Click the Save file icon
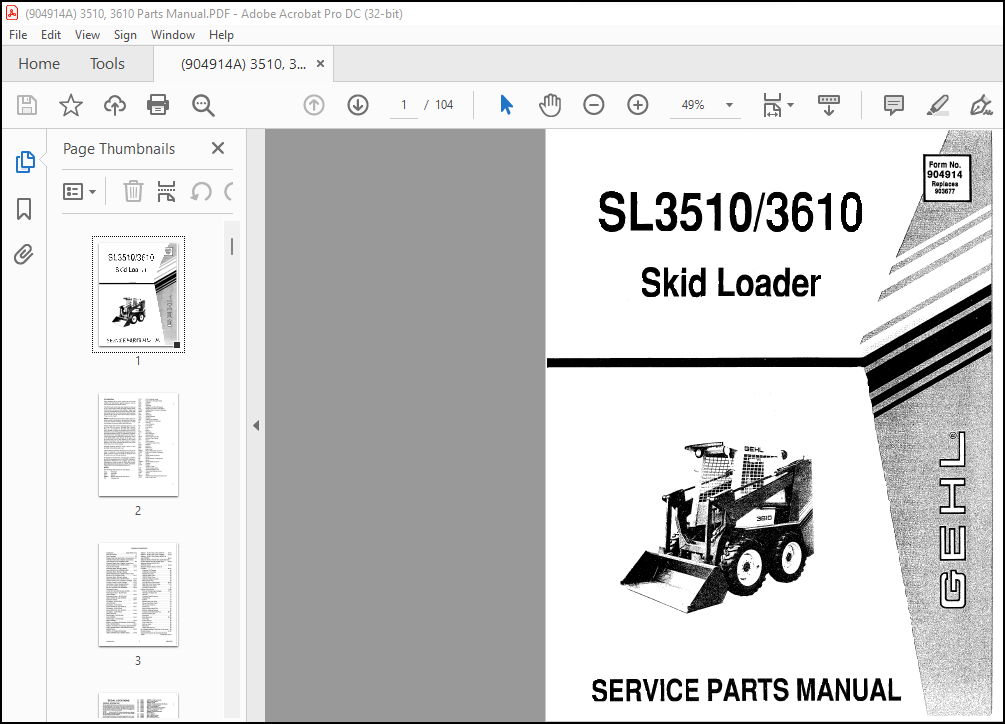 pos(27,105)
